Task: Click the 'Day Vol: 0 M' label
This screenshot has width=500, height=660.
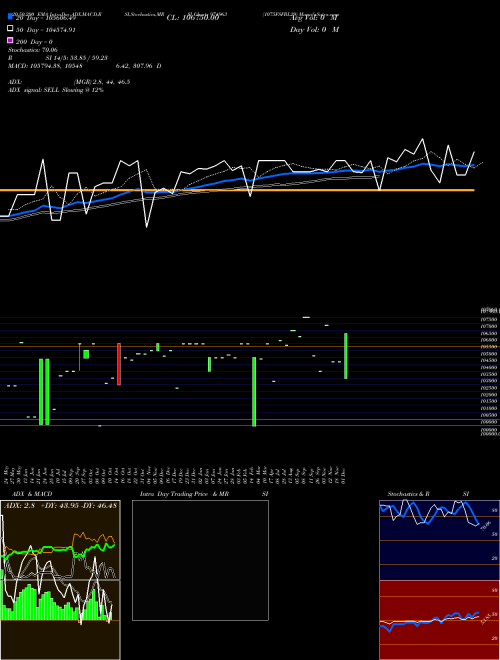Action: (x=314, y=29)
